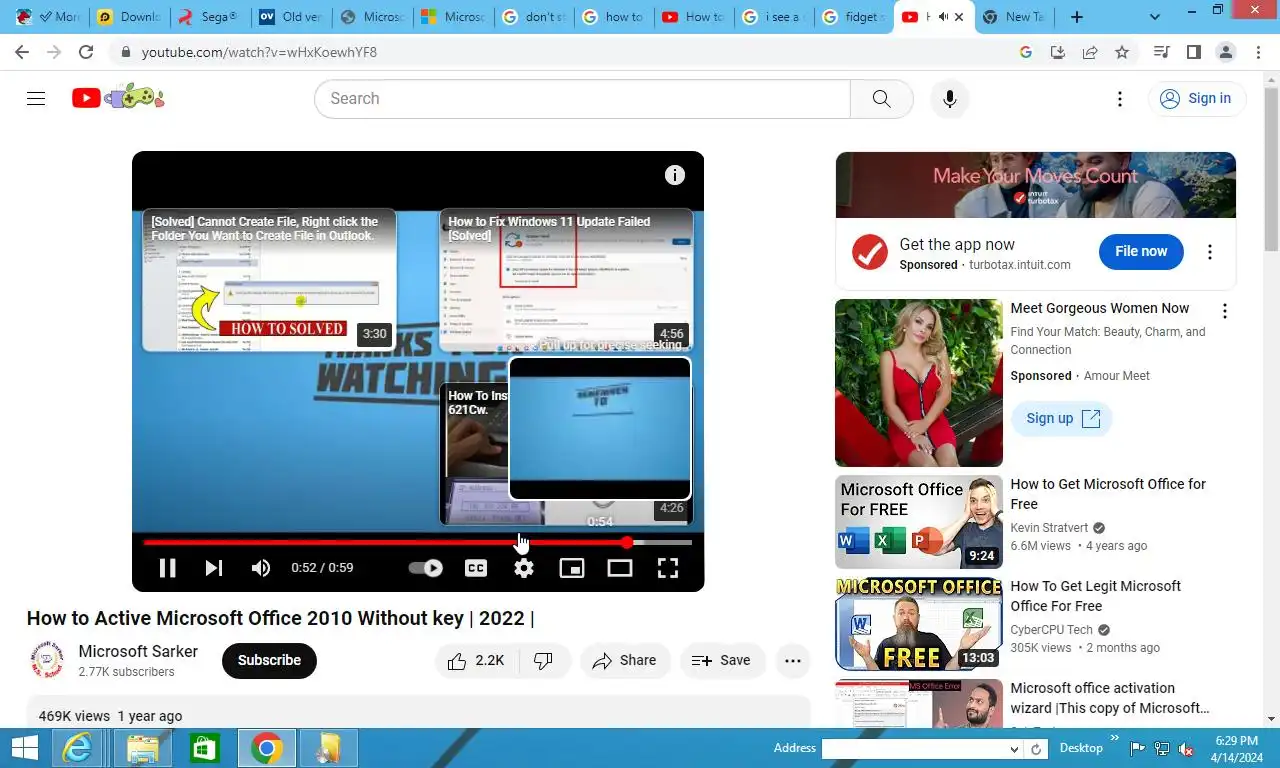Open Amour Meet ad options menu
1280x768 pixels.
pos(1224,311)
